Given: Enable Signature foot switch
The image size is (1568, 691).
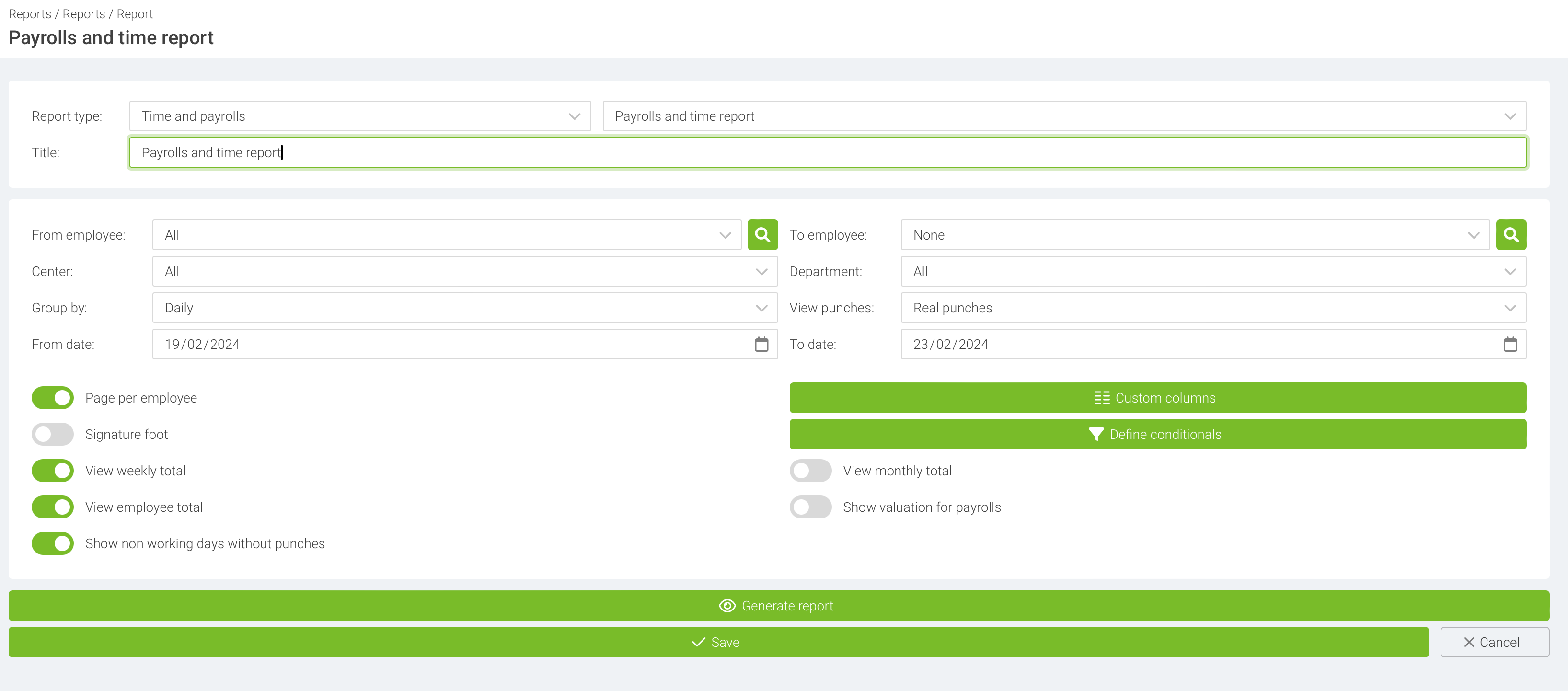Looking at the screenshot, I should click(52, 435).
